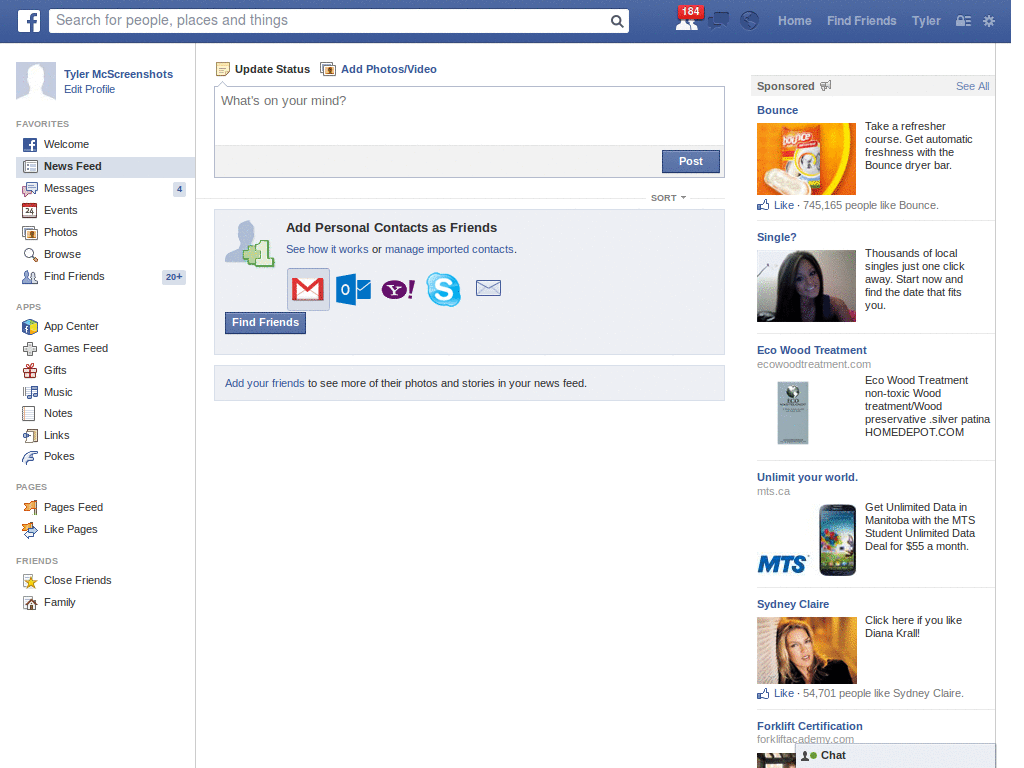Click the Facebook logo icon
The image size is (1024, 768).
coord(29,21)
